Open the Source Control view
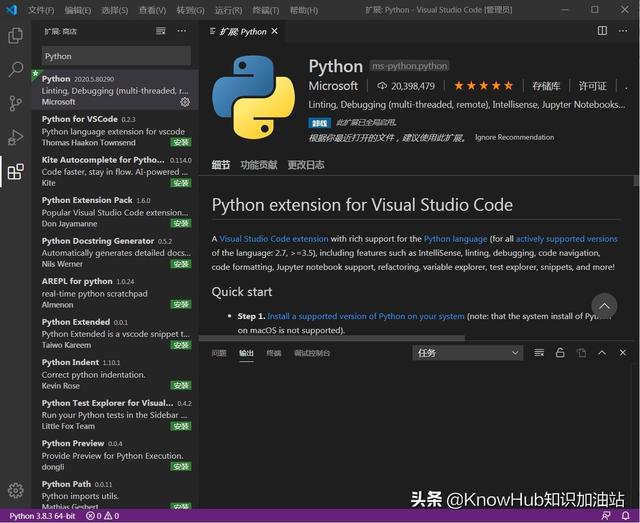Viewport: 640px width, 523px height. 16,103
